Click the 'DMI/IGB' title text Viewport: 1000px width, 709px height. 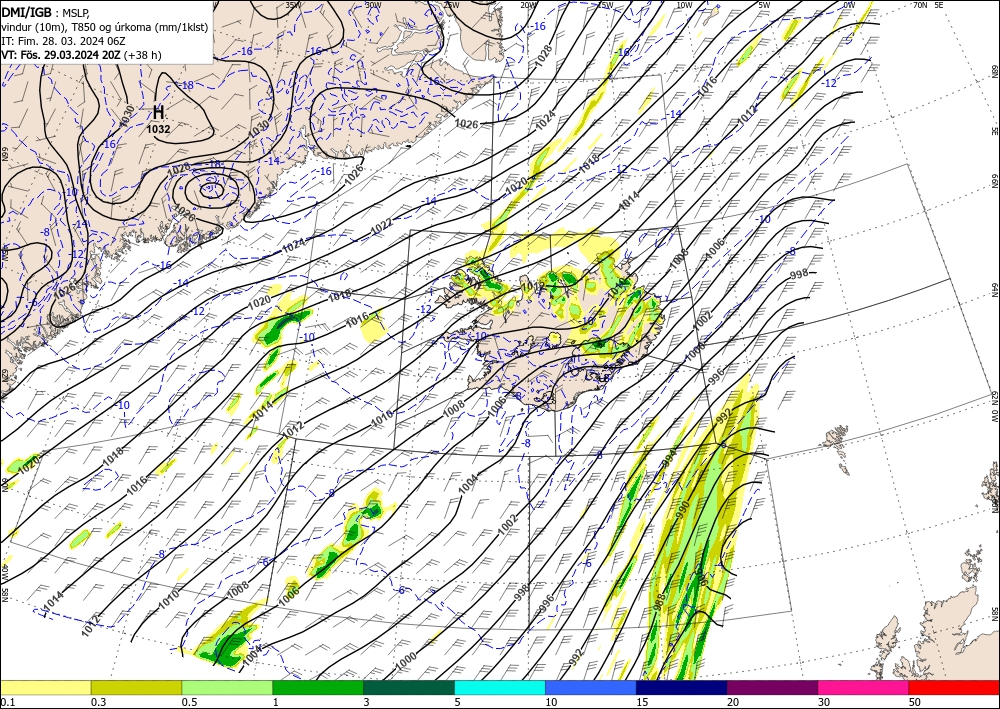26,11
